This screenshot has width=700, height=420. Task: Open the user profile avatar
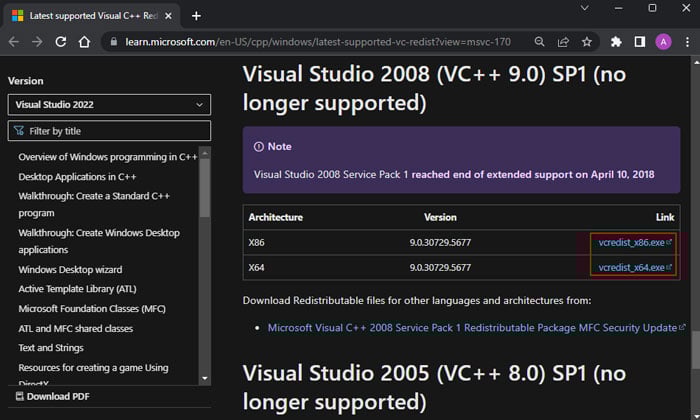(x=663, y=42)
